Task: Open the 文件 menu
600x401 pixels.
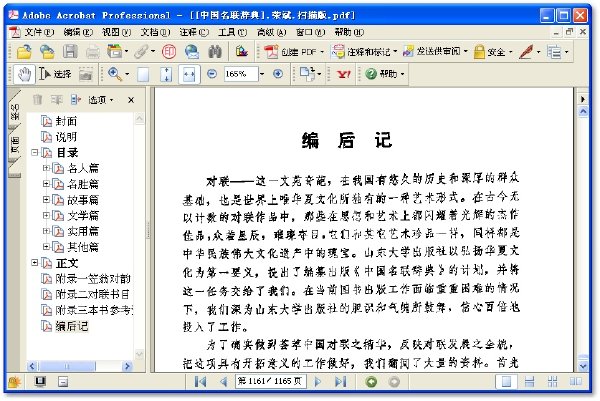Action: [x=39, y=32]
